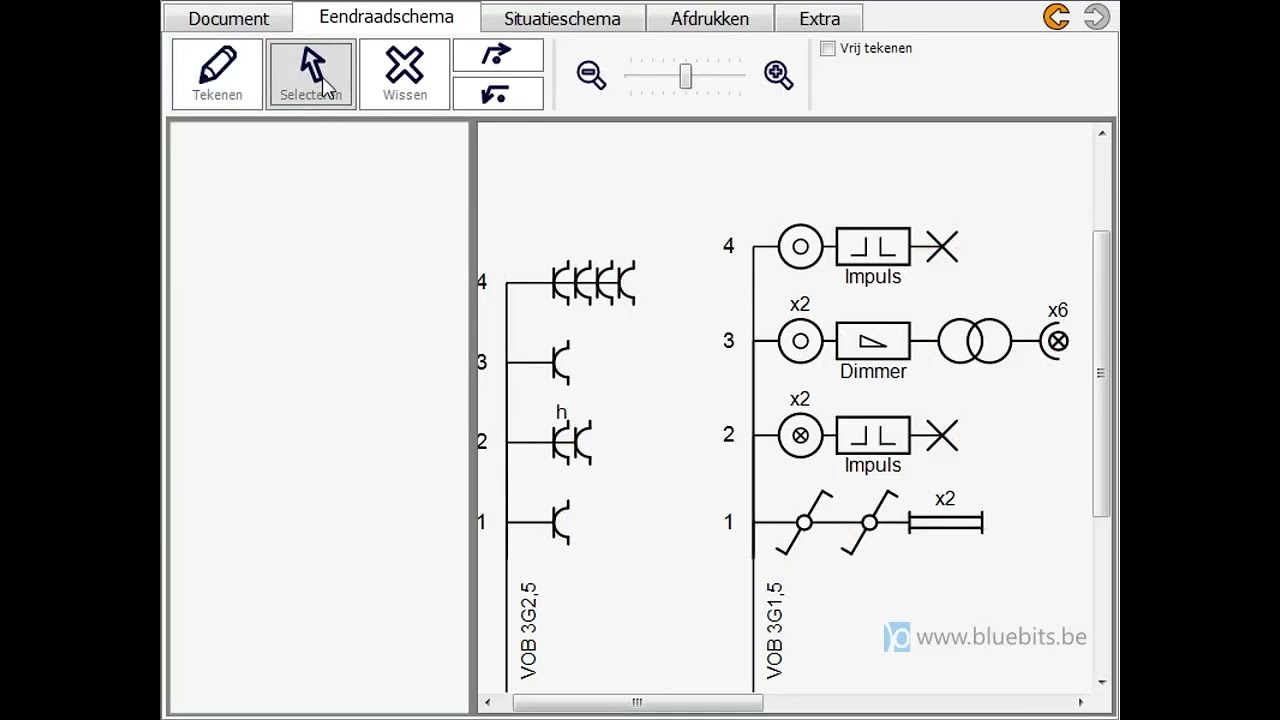Image resolution: width=1280 pixels, height=720 pixels.
Task: Click the Dimmer text label
Action: point(873,371)
